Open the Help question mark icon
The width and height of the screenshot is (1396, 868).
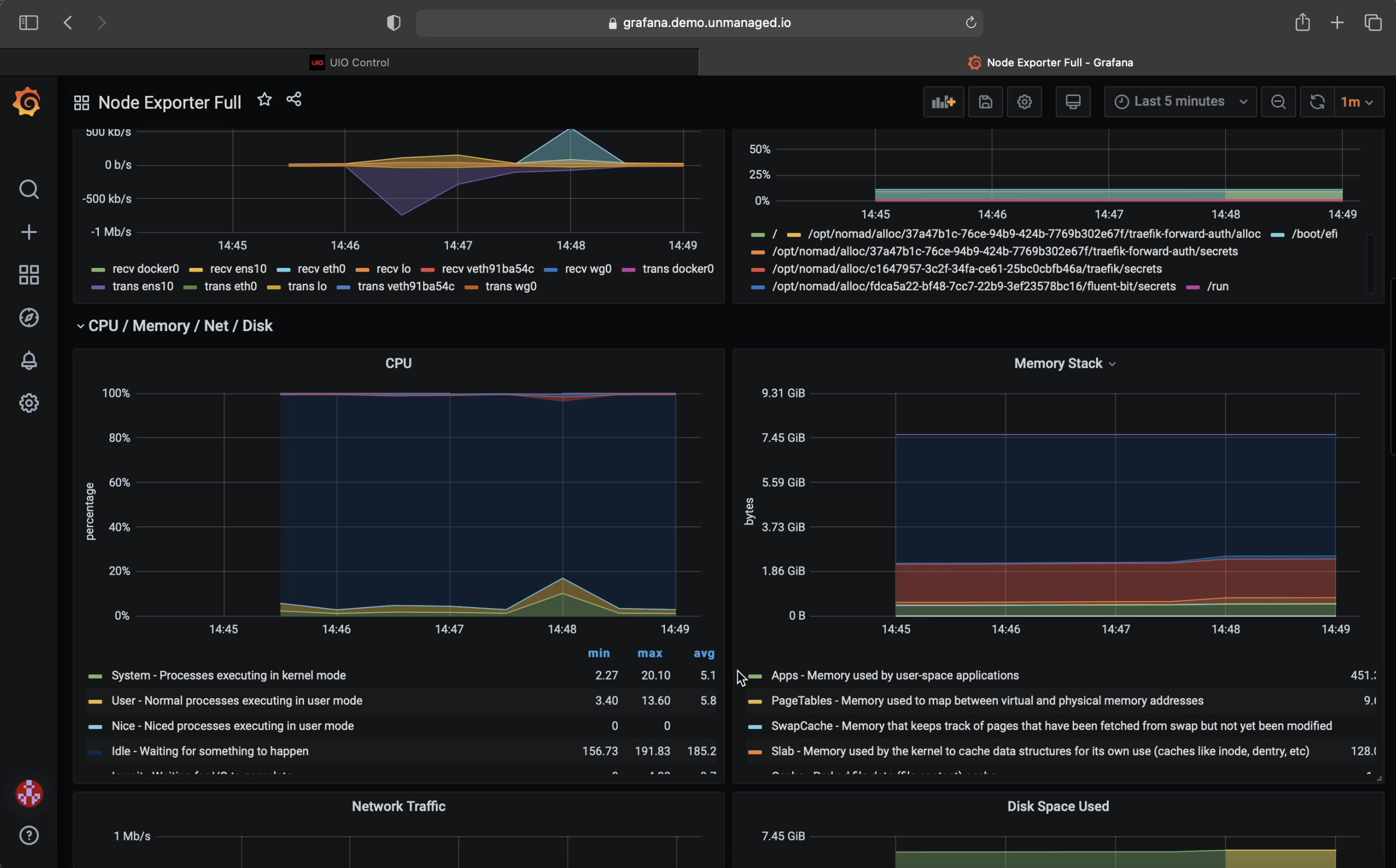coord(29,835)
